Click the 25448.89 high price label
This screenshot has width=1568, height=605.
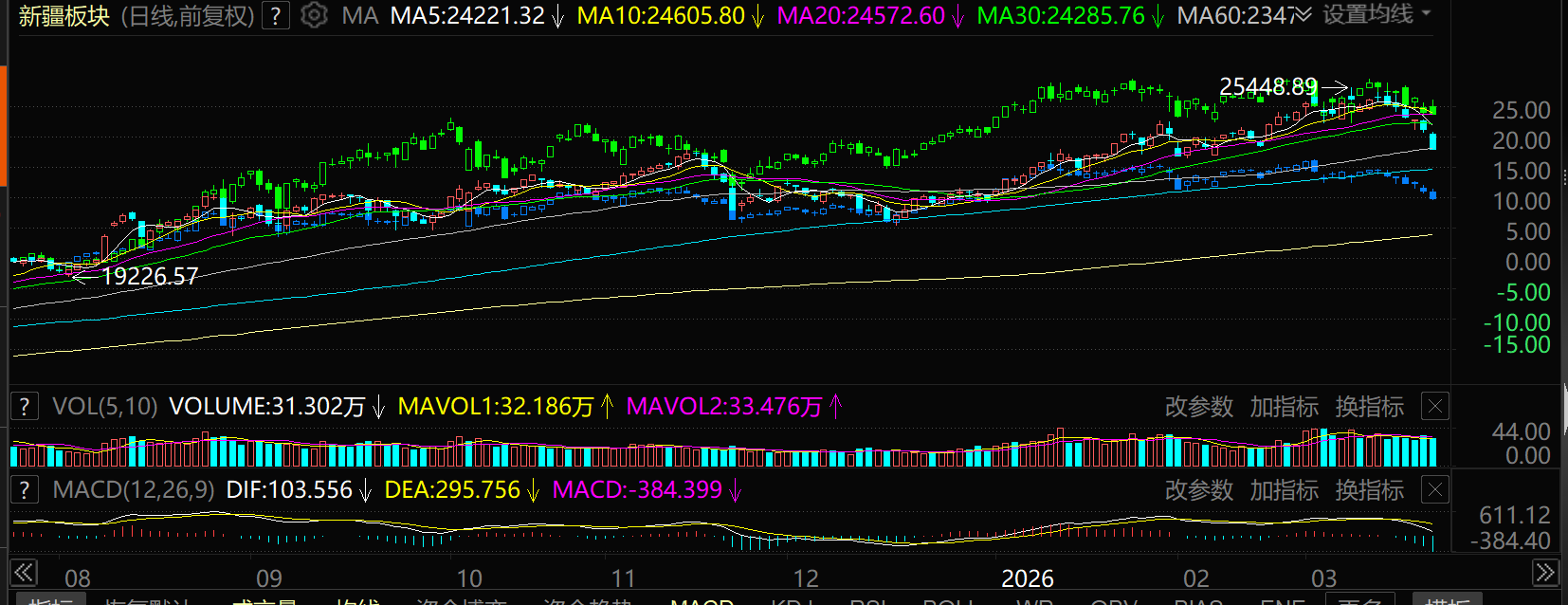pos(1267,87)
